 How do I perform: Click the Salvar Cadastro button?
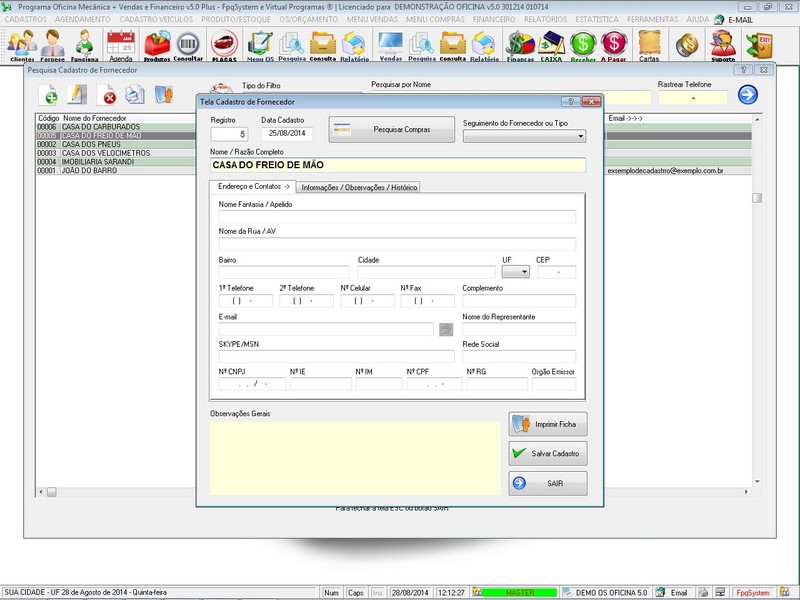click(x=548, y=453)
